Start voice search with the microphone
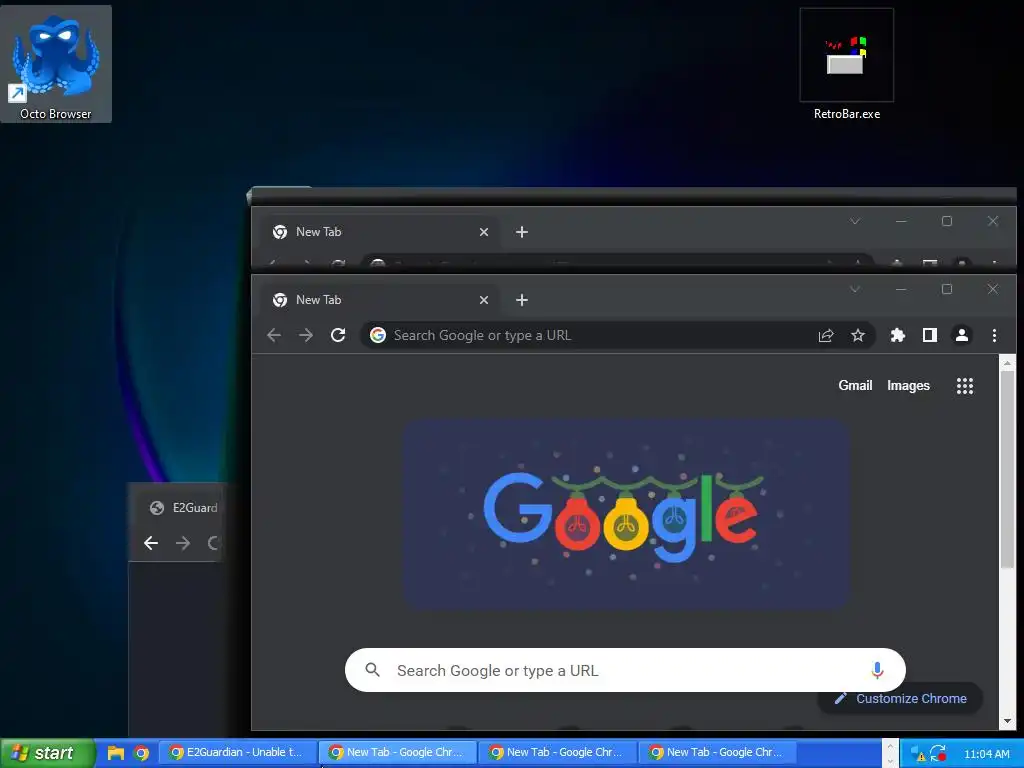The width and height of the screenshot is (1024, 768). click(x=877, y=670)
